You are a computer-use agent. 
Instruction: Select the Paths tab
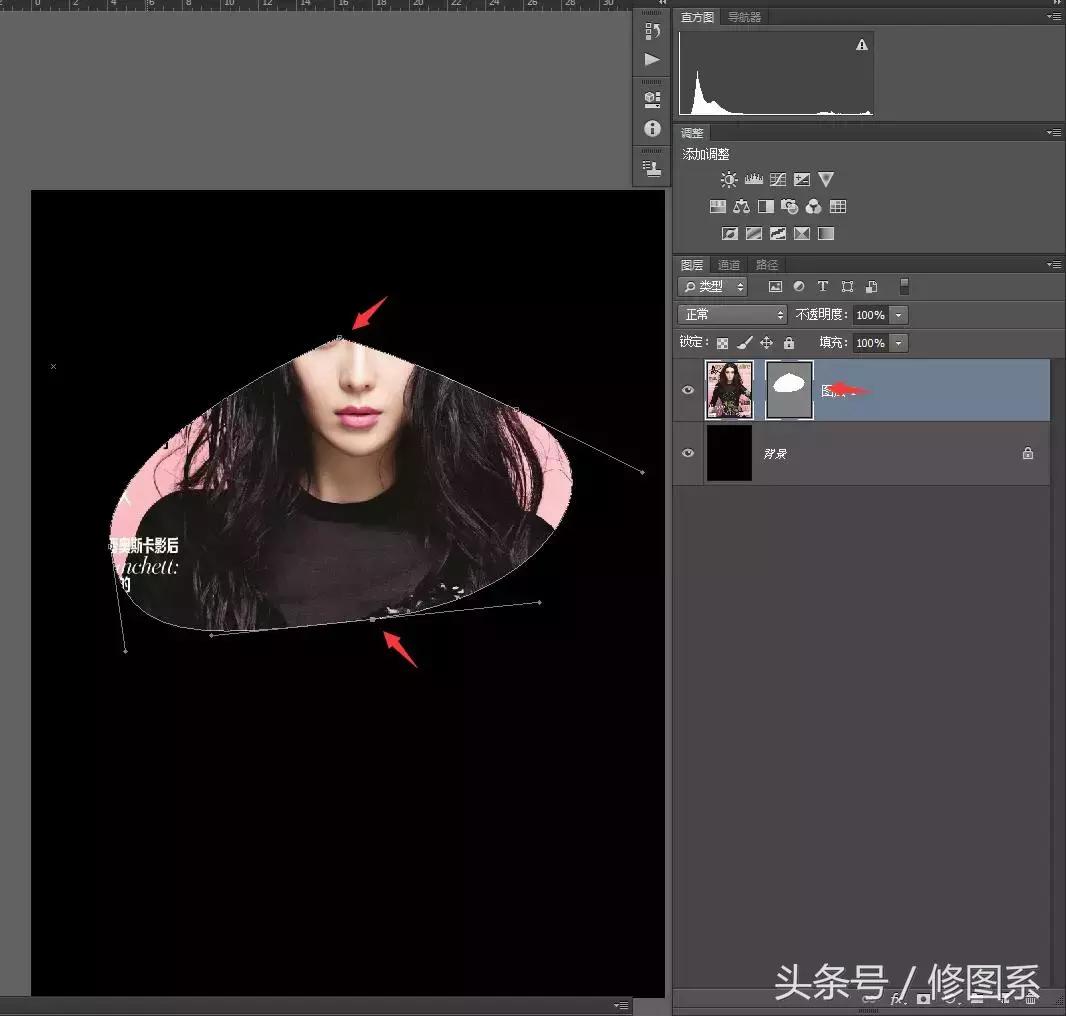pos(767,265)
